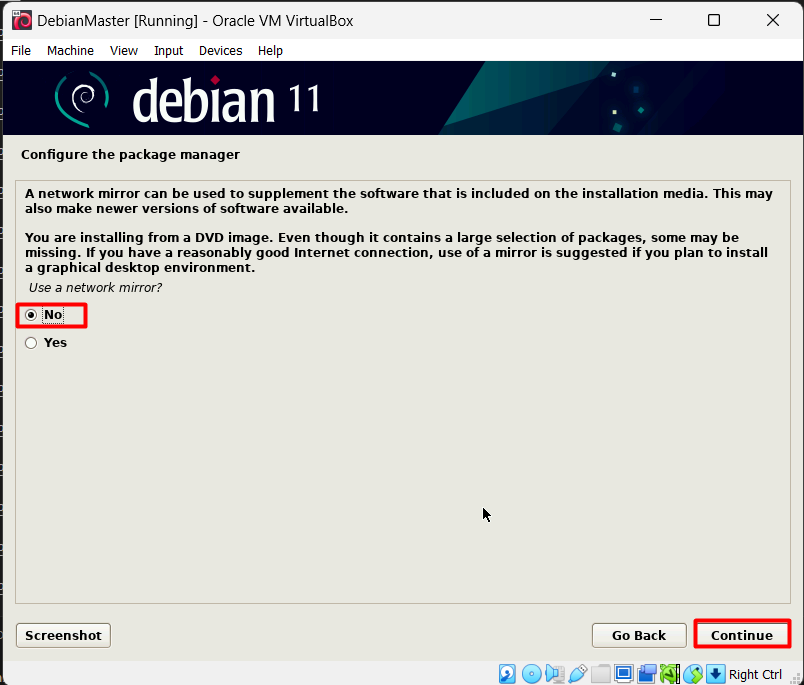Click the "Configure the package manager" heading
The width and height of the screenshot is (804, 685).
tap(130, 155)
